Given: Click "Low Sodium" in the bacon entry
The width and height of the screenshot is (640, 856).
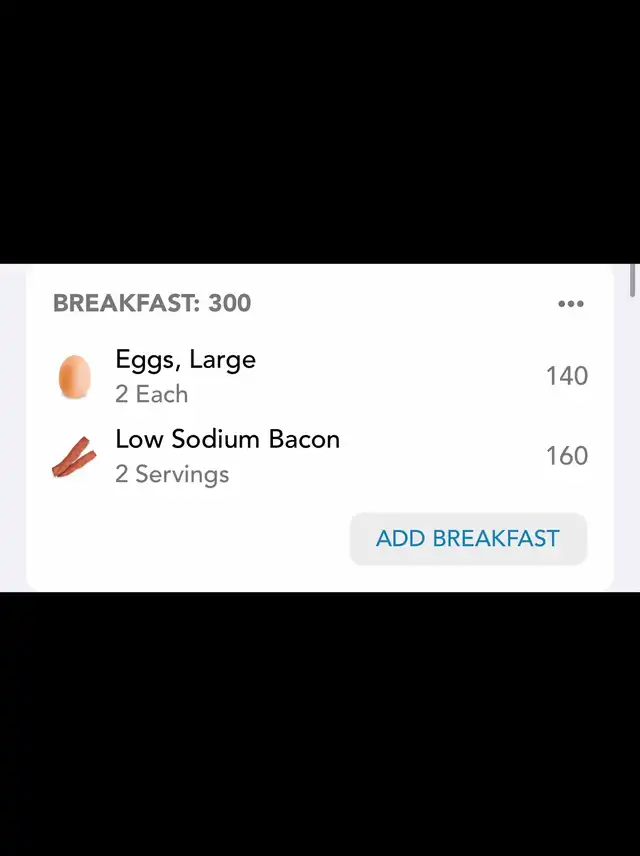Looking at the screenshot, I should click(187, 440).
